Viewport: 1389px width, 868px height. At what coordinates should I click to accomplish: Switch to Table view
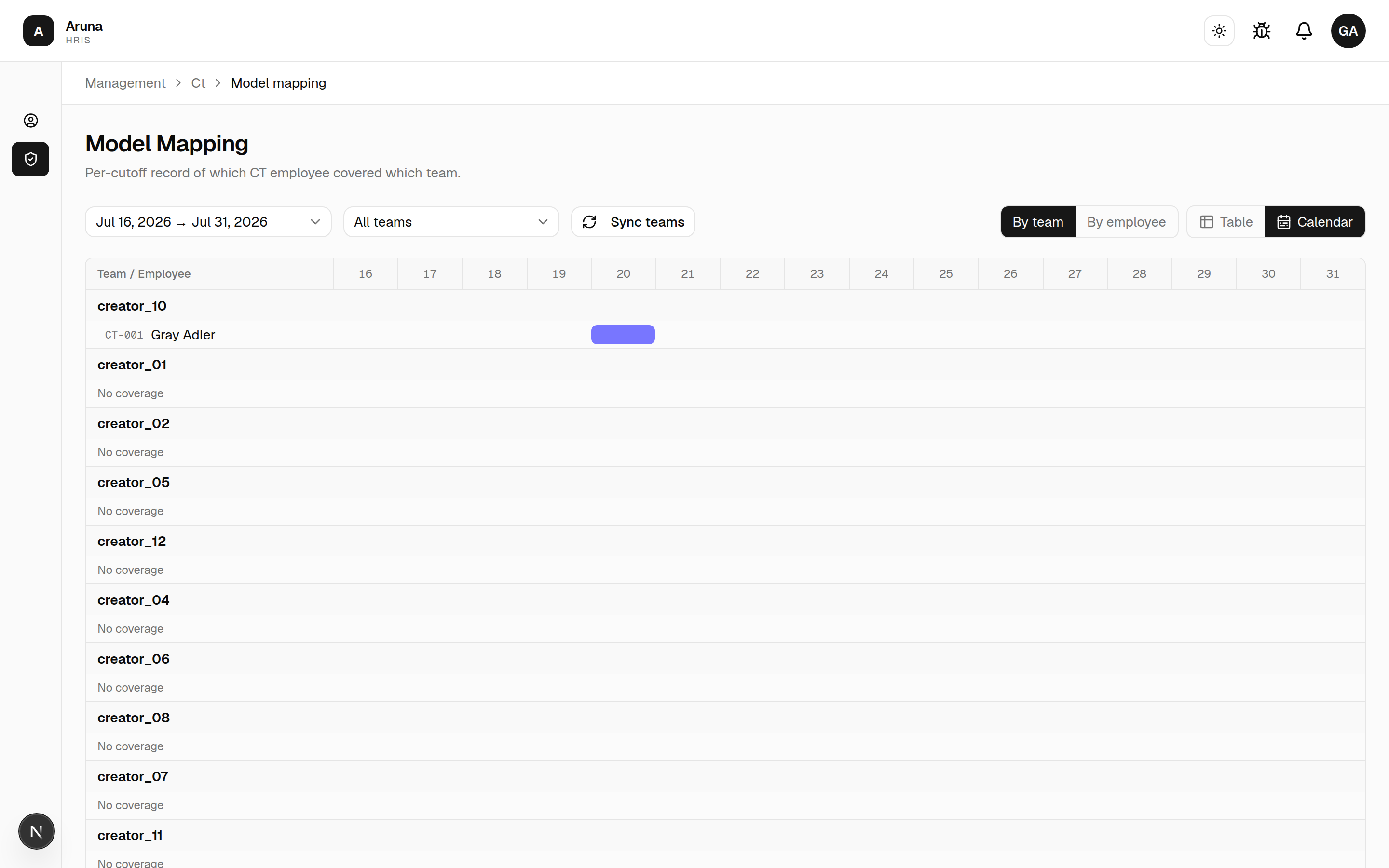coord(1226,222)
